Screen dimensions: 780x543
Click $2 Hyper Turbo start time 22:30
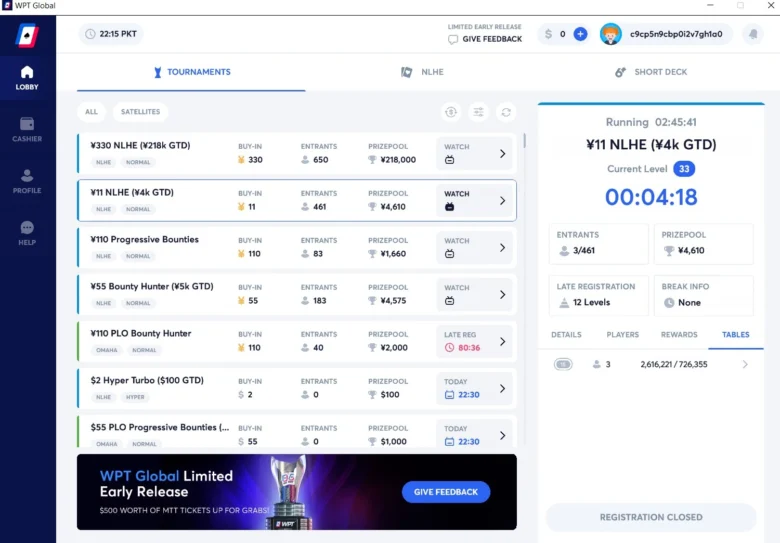coord(462,394)
